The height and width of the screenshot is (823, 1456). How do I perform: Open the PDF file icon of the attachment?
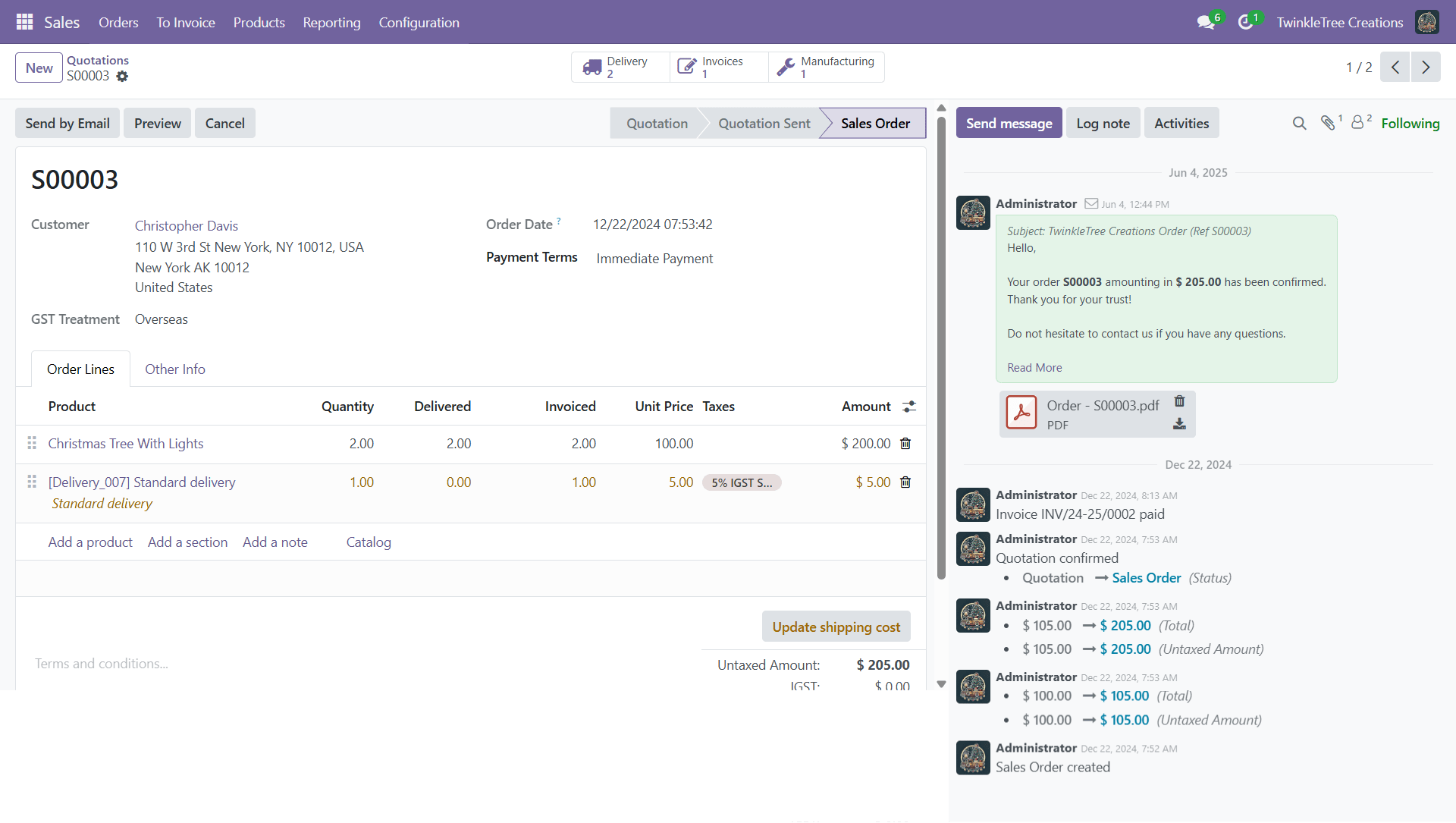tap(1021, 413)
